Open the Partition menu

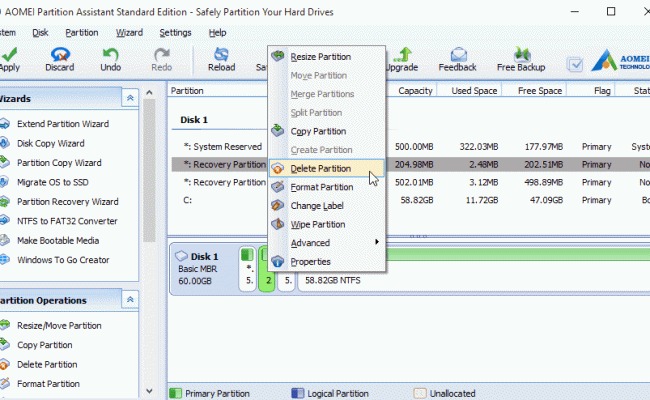click(x=82, y=32)
